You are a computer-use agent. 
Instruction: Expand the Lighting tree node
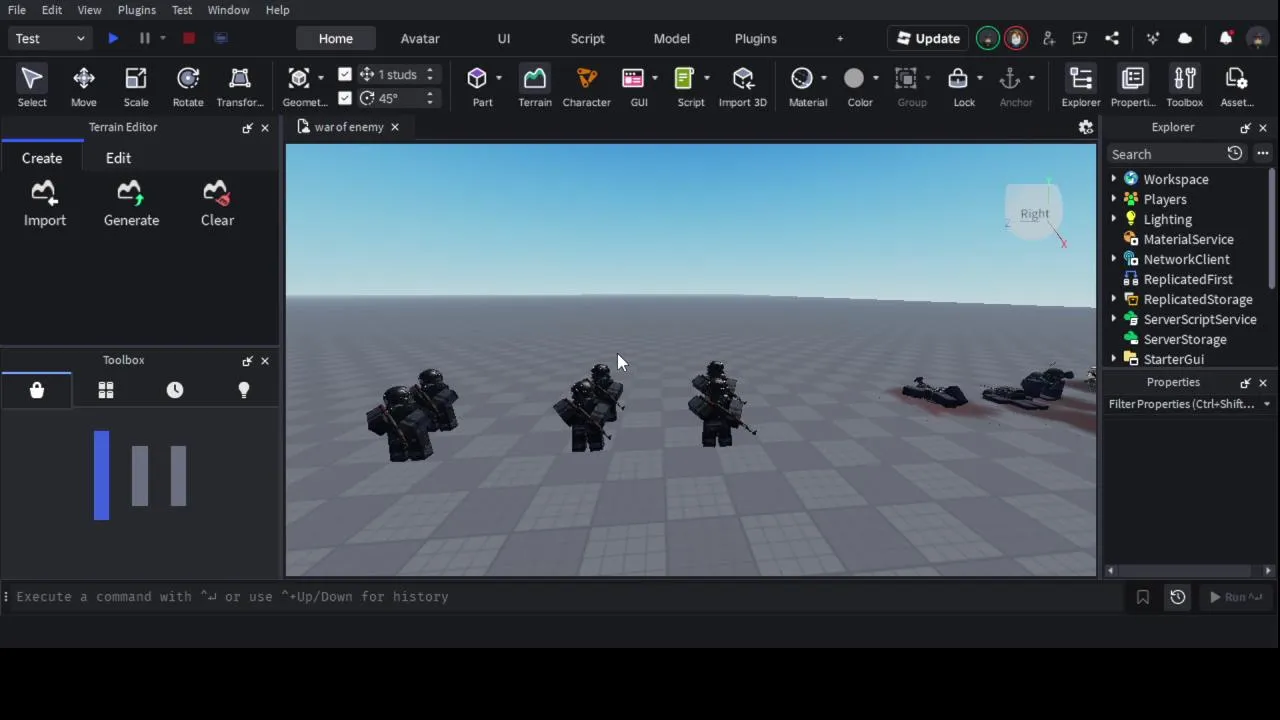click(x=1114, y=219)
